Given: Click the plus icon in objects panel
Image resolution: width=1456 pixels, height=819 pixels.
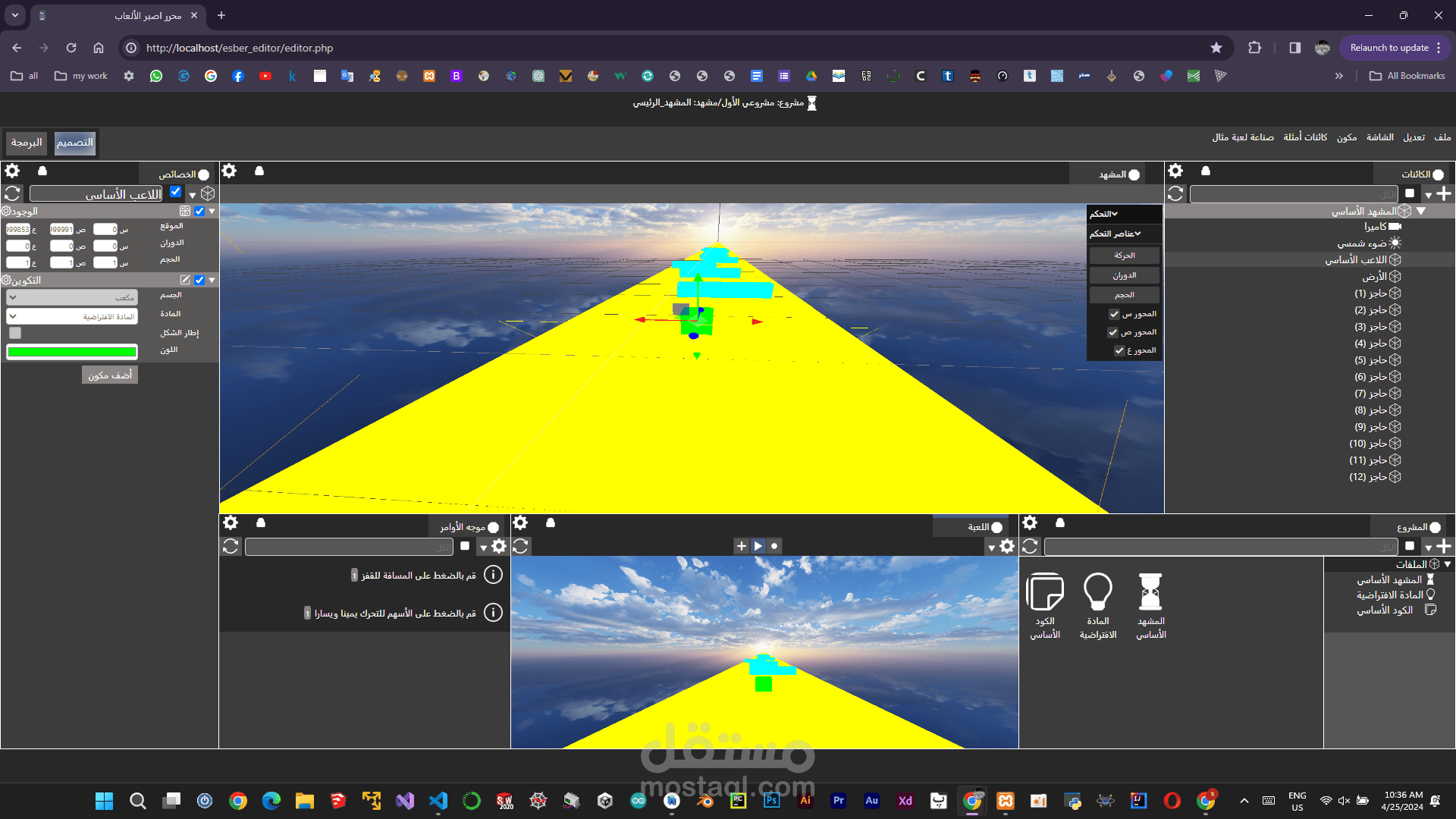Looking at the screenshot, I should click(x=1444, y=194).
